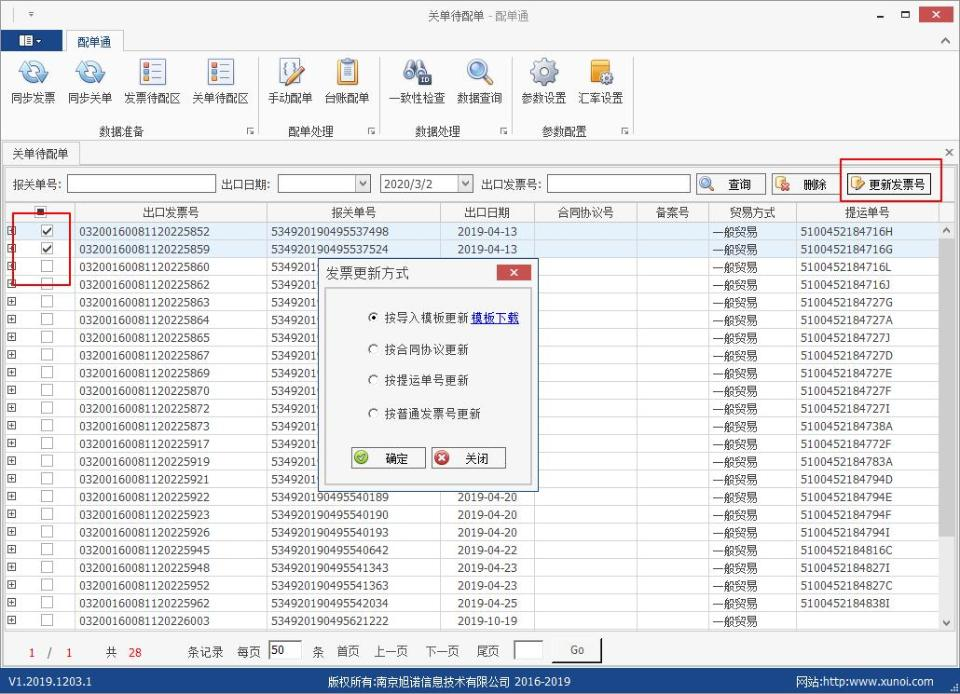
Task: Open 配单处理 group dialog launcher
Action: pos(371,131)
